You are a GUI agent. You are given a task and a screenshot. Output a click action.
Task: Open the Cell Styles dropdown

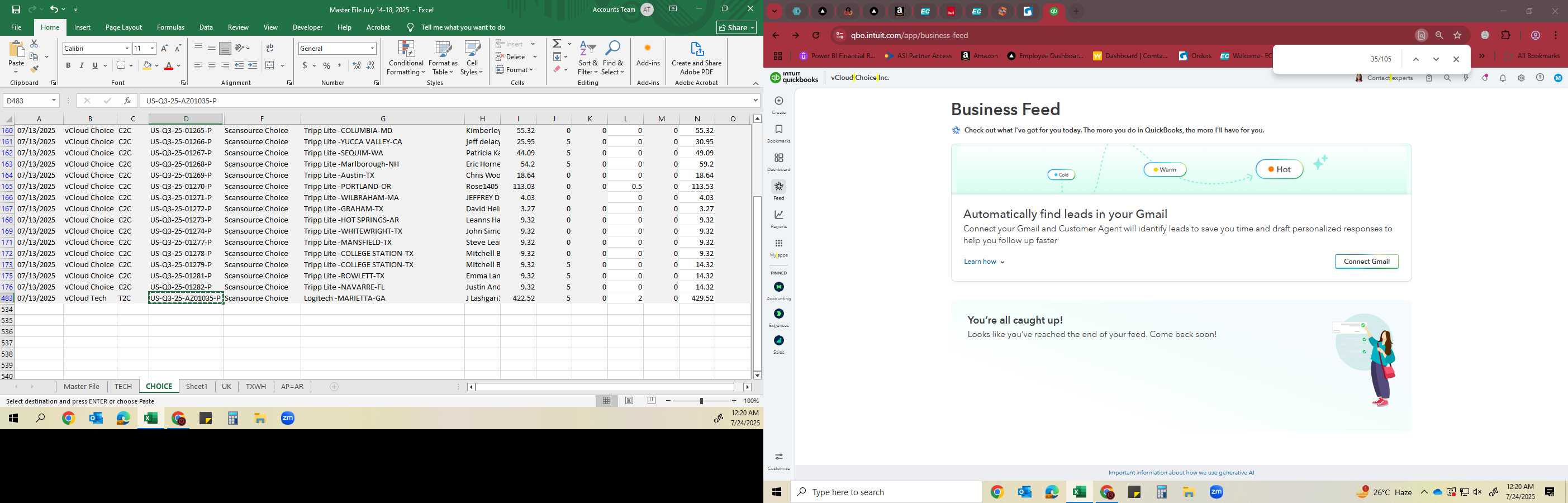[x=472, y=59]
